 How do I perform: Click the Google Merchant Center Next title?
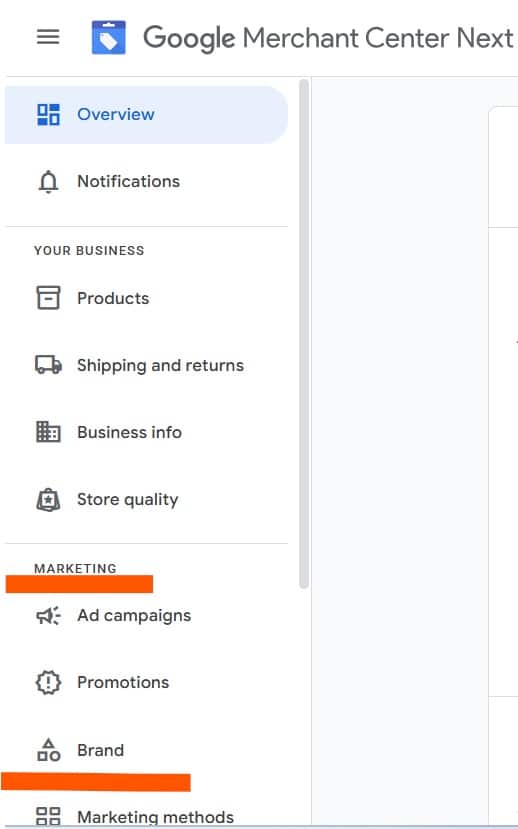tap(328, 39)
